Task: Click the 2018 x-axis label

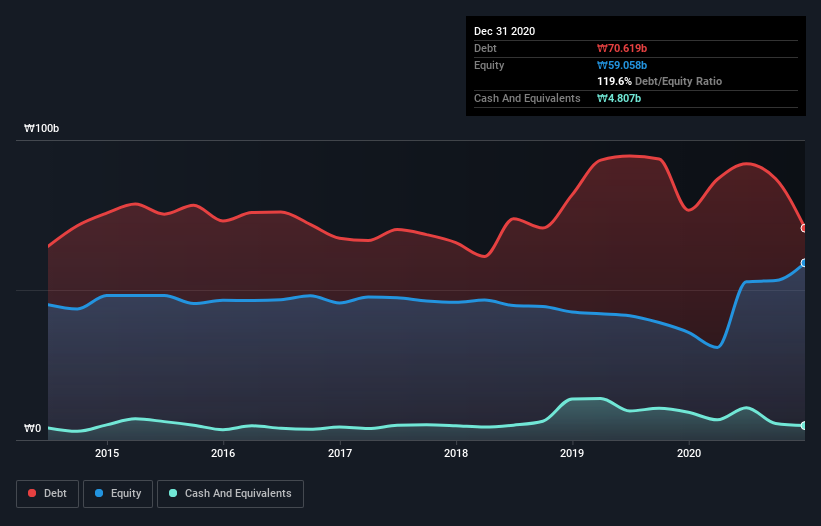Action: coord(456,453)
